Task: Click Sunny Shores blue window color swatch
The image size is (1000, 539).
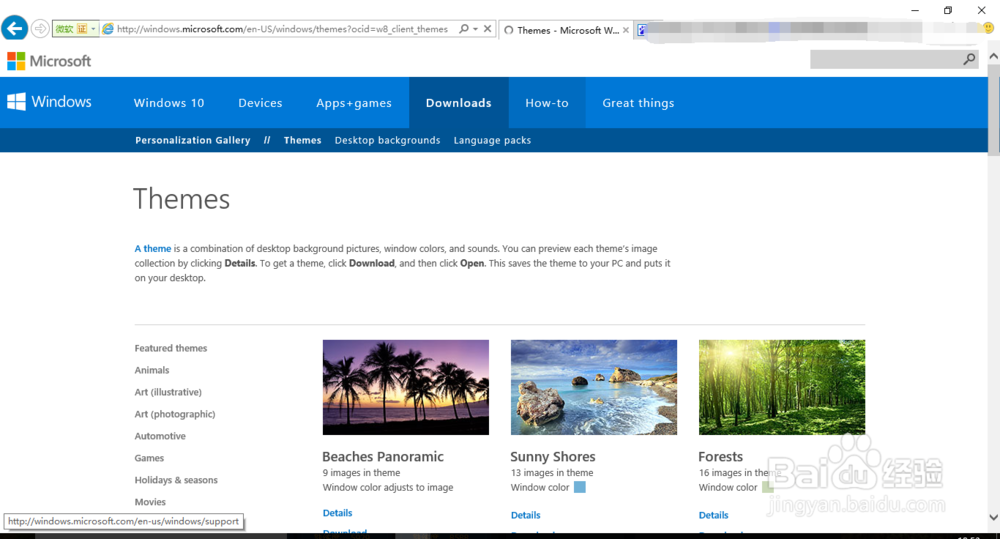Action: (580, 487)
